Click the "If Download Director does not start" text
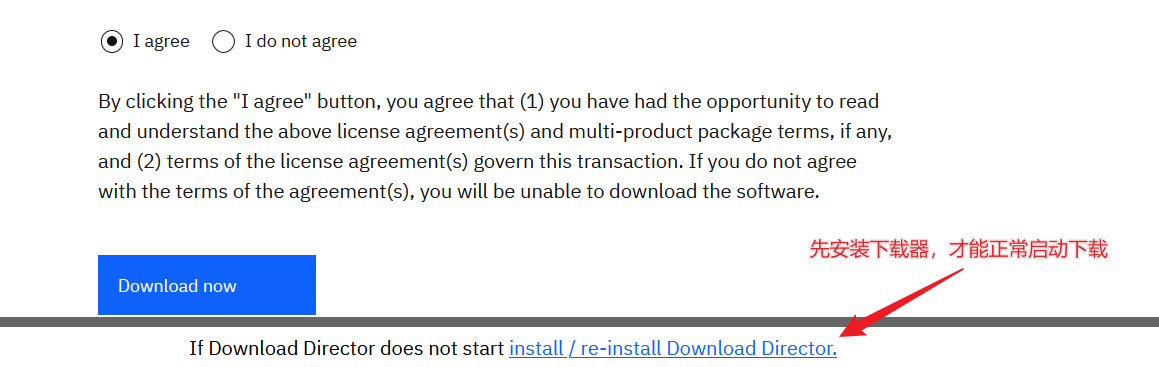 click(x=347, y=349)
